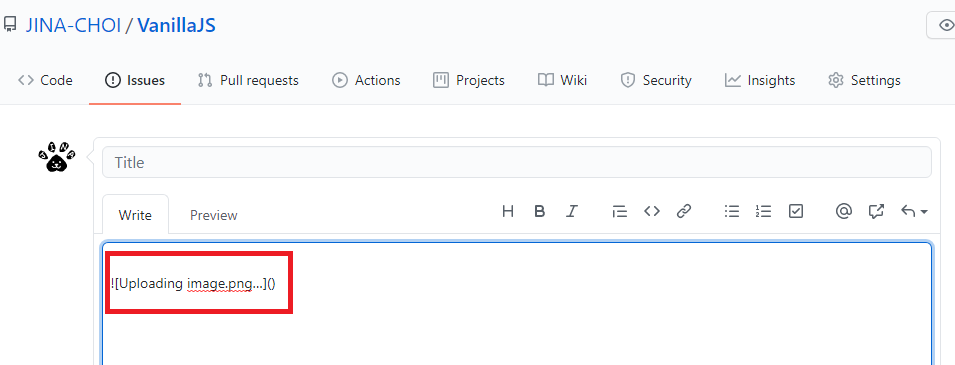Click the repository book icon
Screen dimensions: 955x365
(10, 25)
